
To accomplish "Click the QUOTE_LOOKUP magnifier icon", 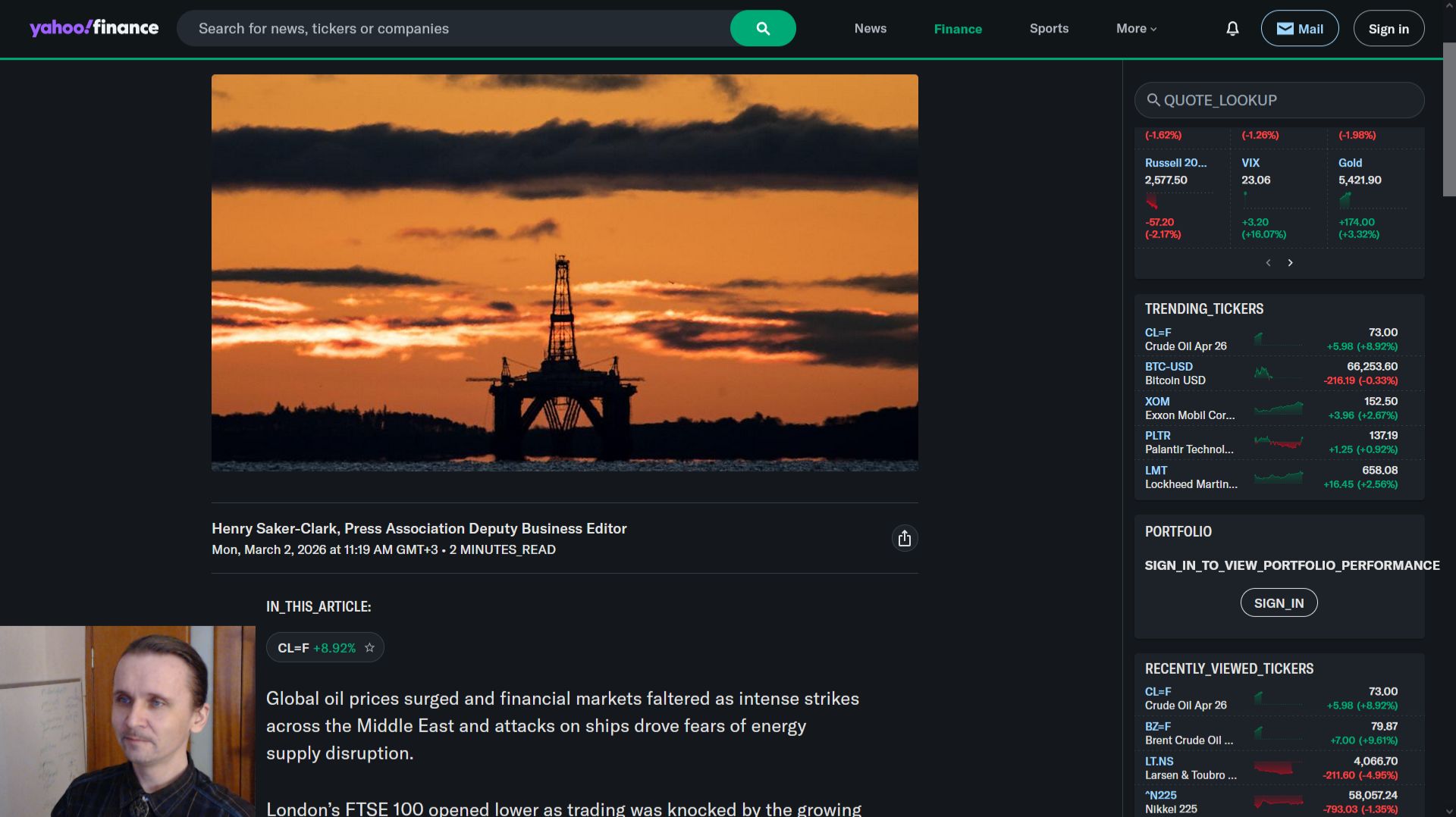I will [x=1153, y=99].
